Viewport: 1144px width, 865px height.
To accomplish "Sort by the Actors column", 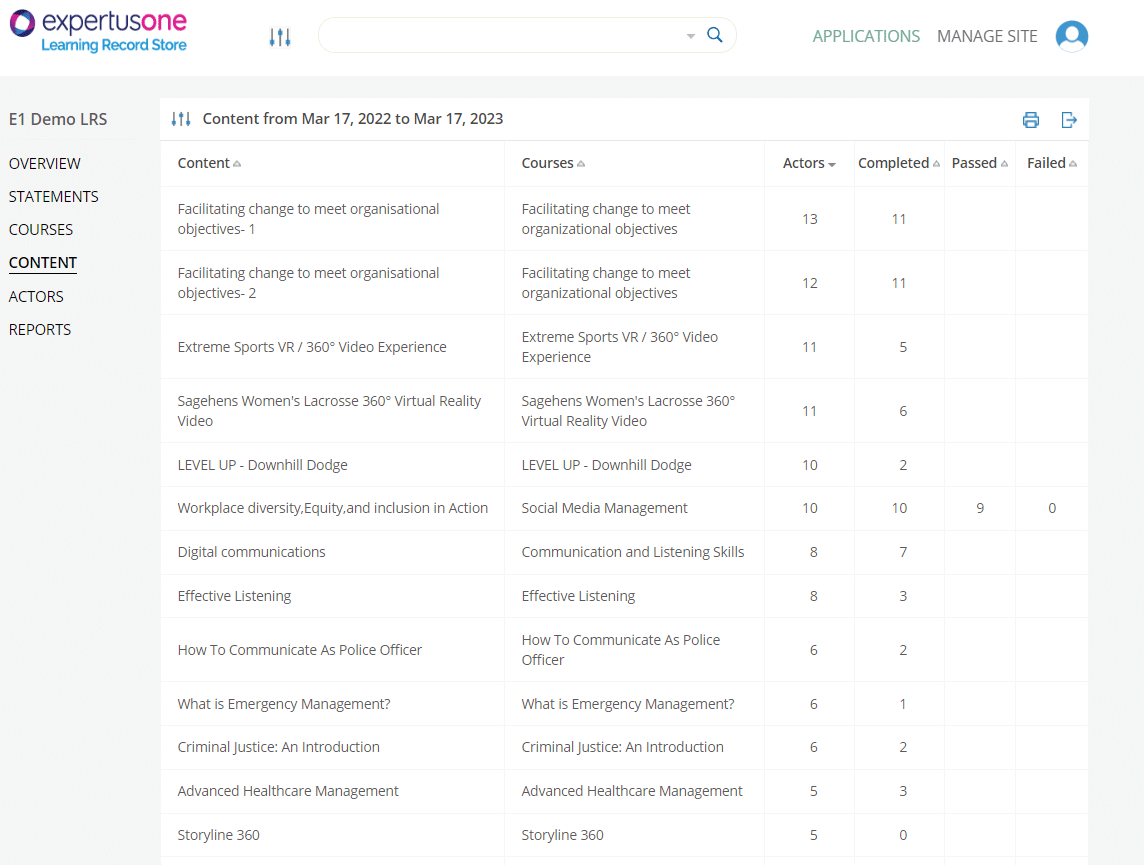I will click(809, 163).
